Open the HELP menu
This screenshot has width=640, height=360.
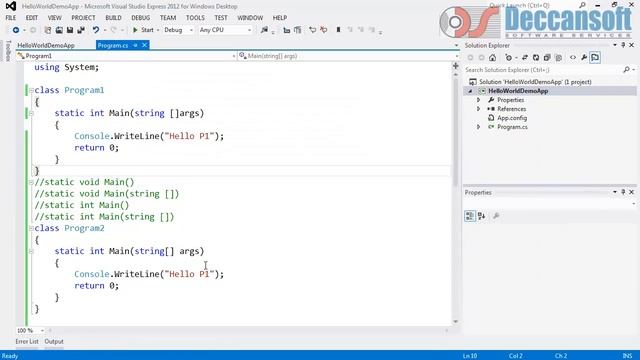pyautogui.click(x=280, y=18)
